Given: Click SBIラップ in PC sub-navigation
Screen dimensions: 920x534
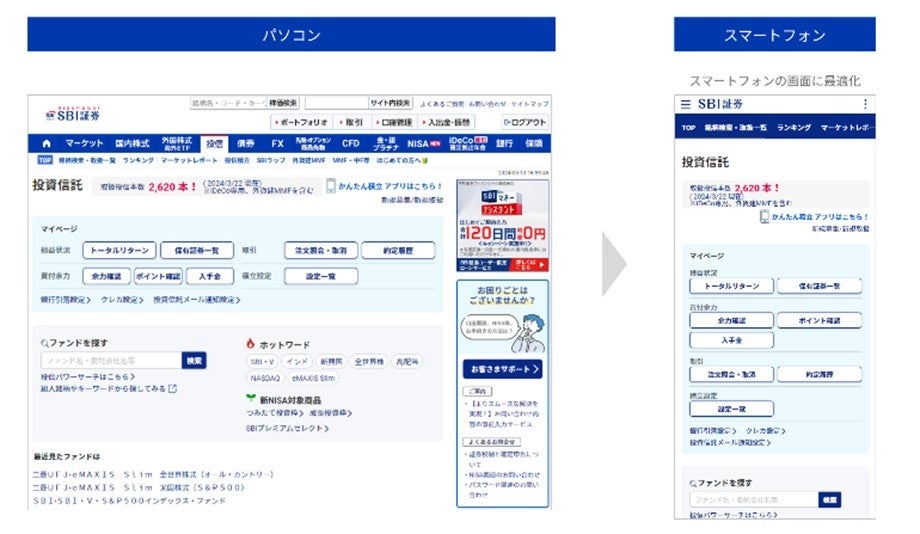Looking at the screenshot, I should click(270, 160).
